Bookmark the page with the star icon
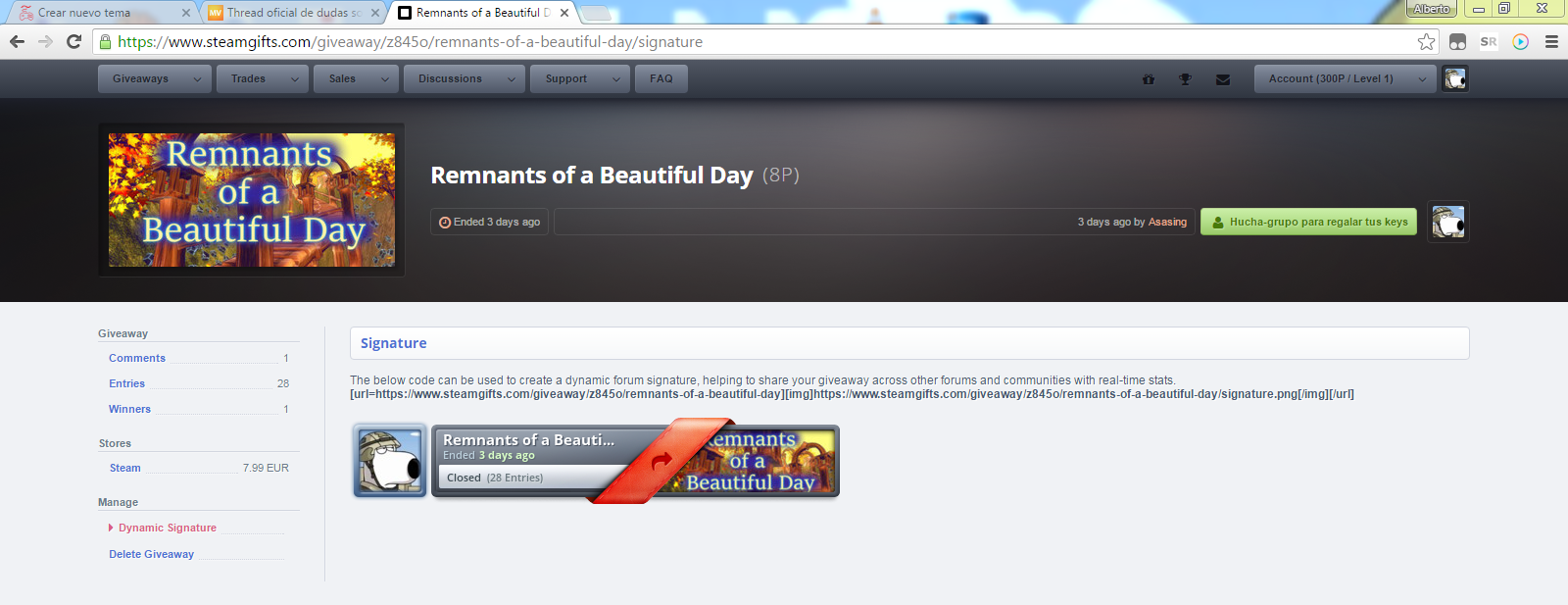 tap(1426, 41)
